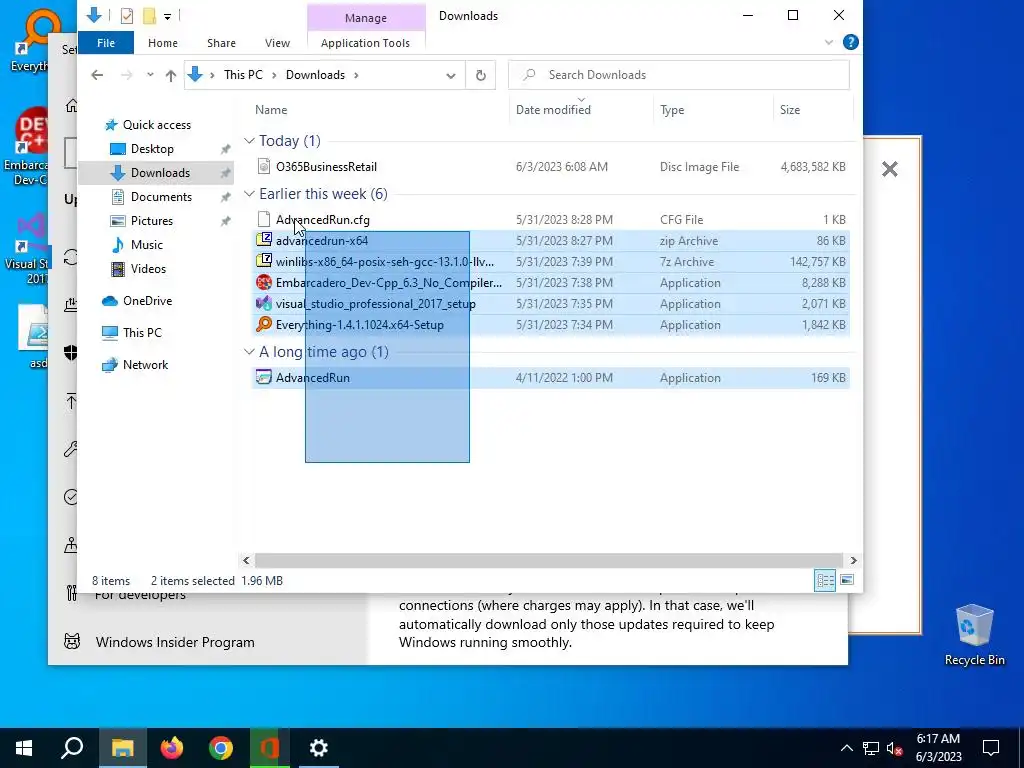Sort by the Size column header
This screenshot has width=1024, height=768.
pos(790,110)
